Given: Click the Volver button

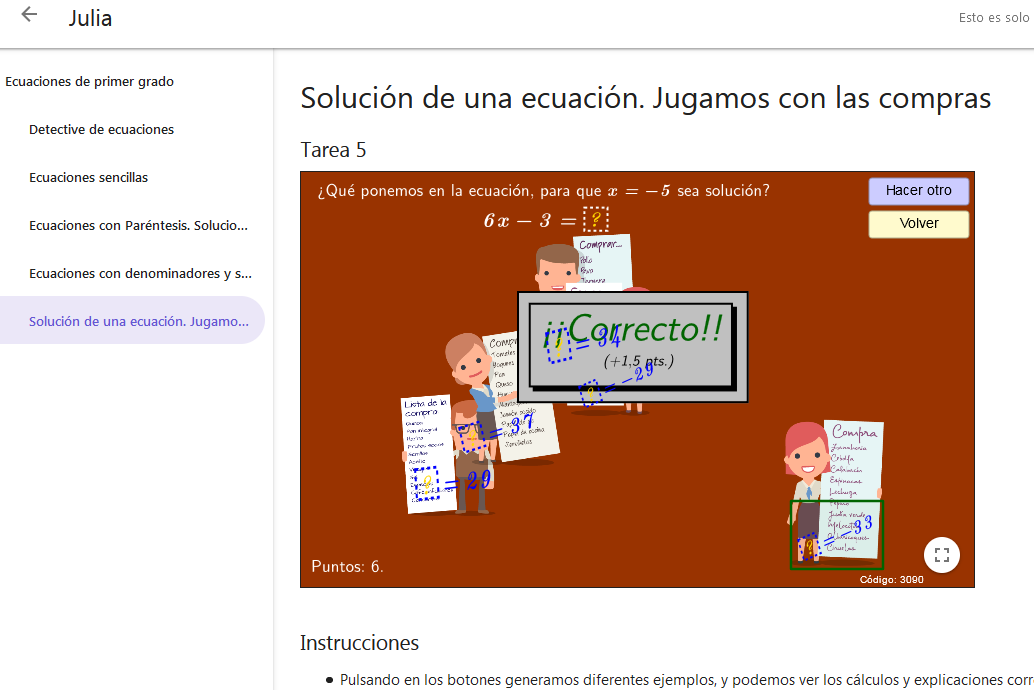Looking at the screenshot, I should [919, 224].
